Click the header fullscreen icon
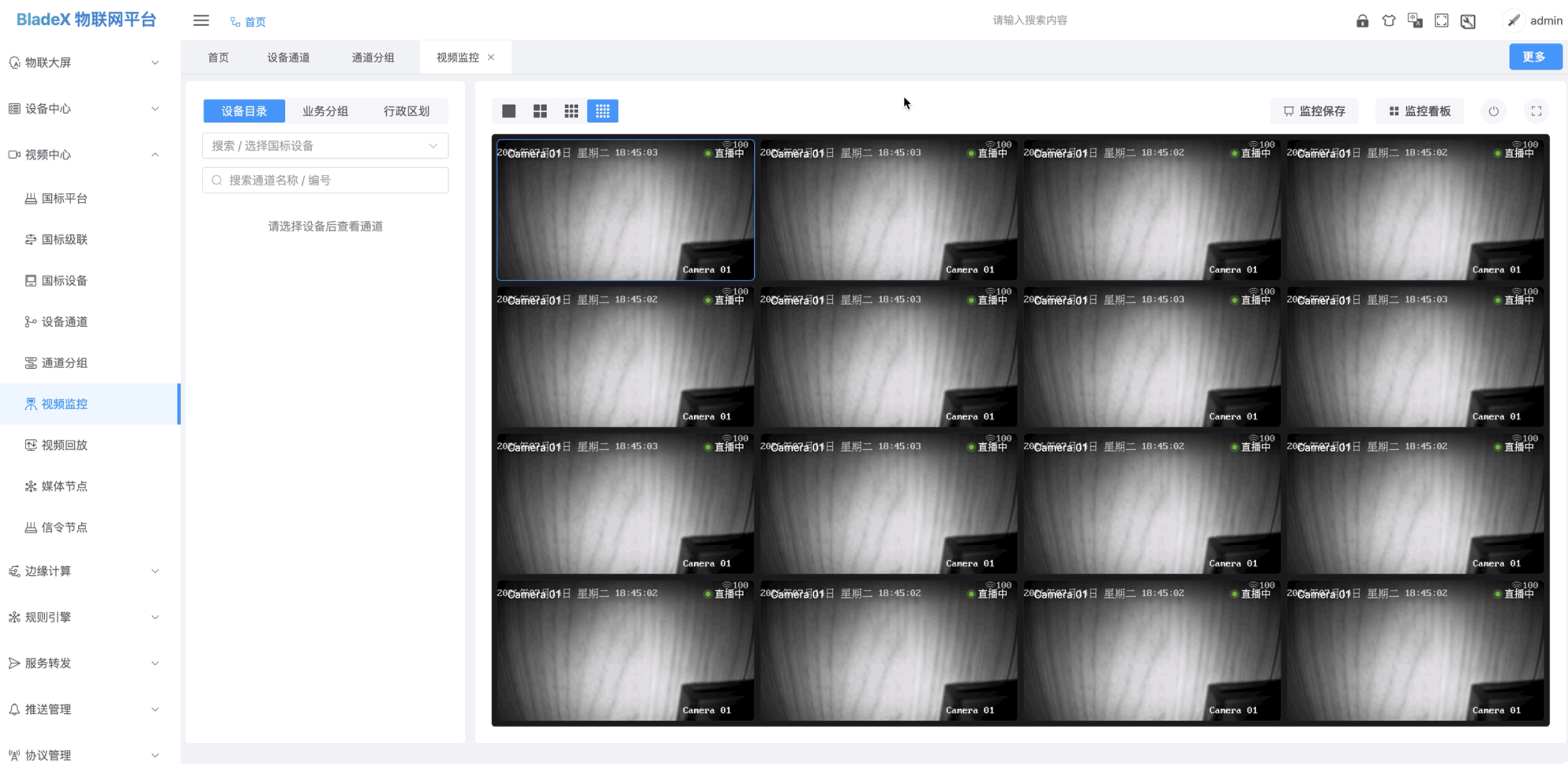This screenshot has height=765, width=1568. coord(1441,21)
